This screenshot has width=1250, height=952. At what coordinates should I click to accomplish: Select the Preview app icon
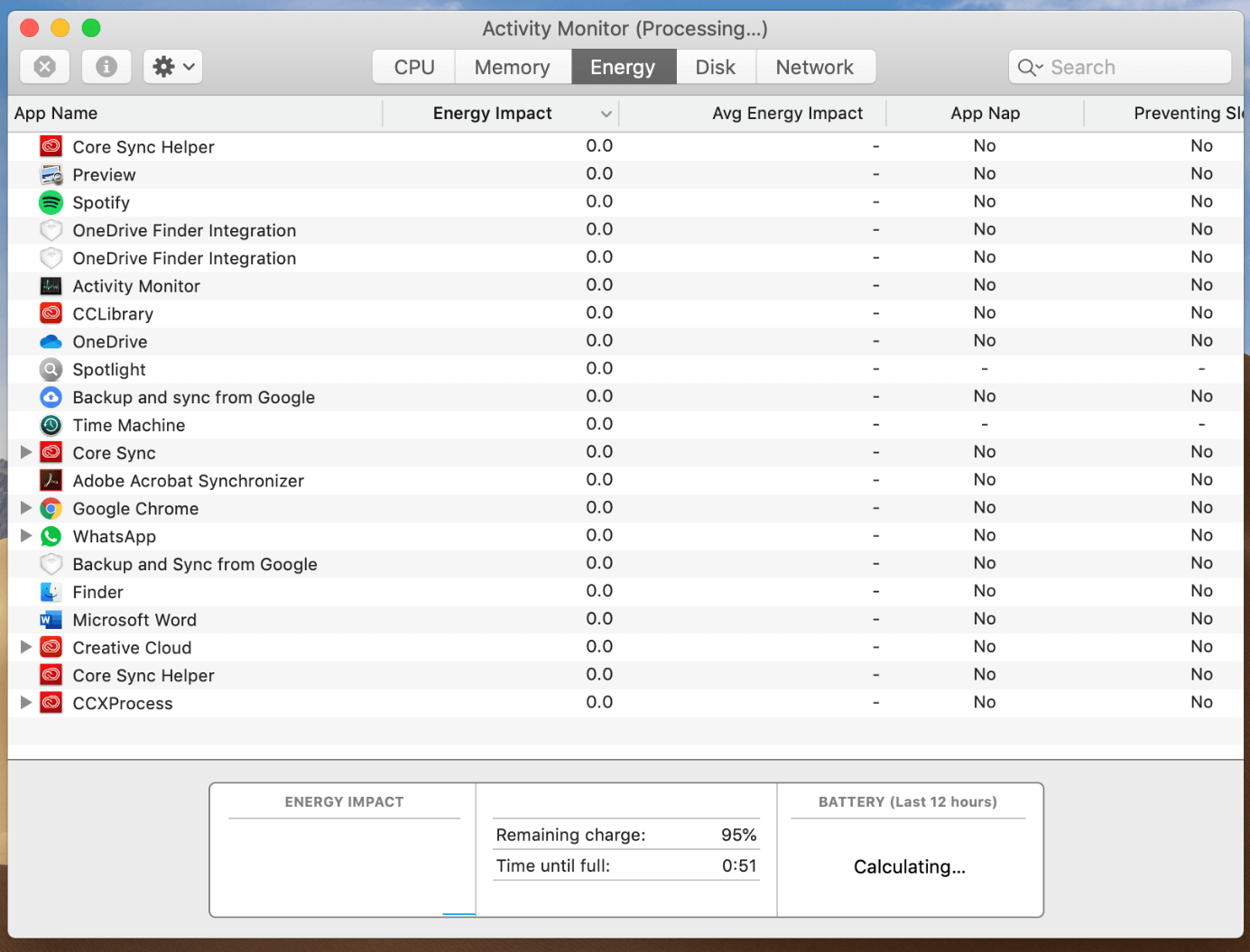click(51, 174)
